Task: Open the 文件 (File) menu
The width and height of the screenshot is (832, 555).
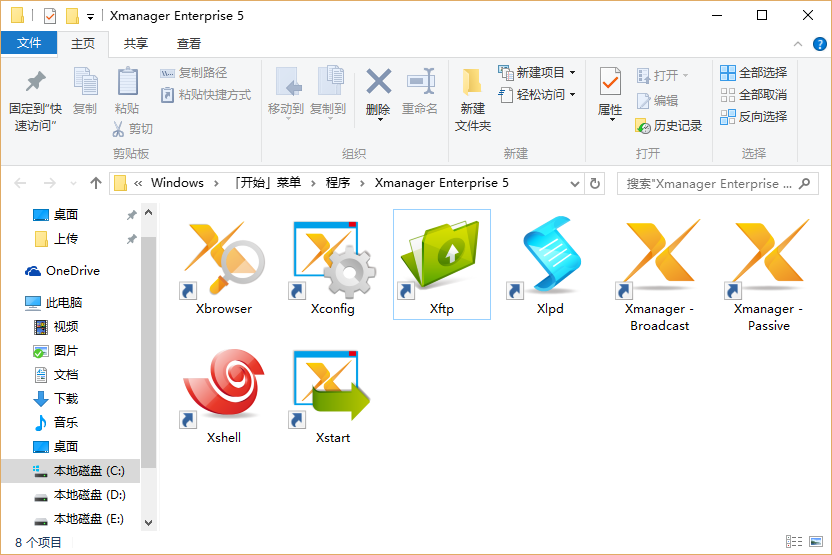Action: (29, 43)
